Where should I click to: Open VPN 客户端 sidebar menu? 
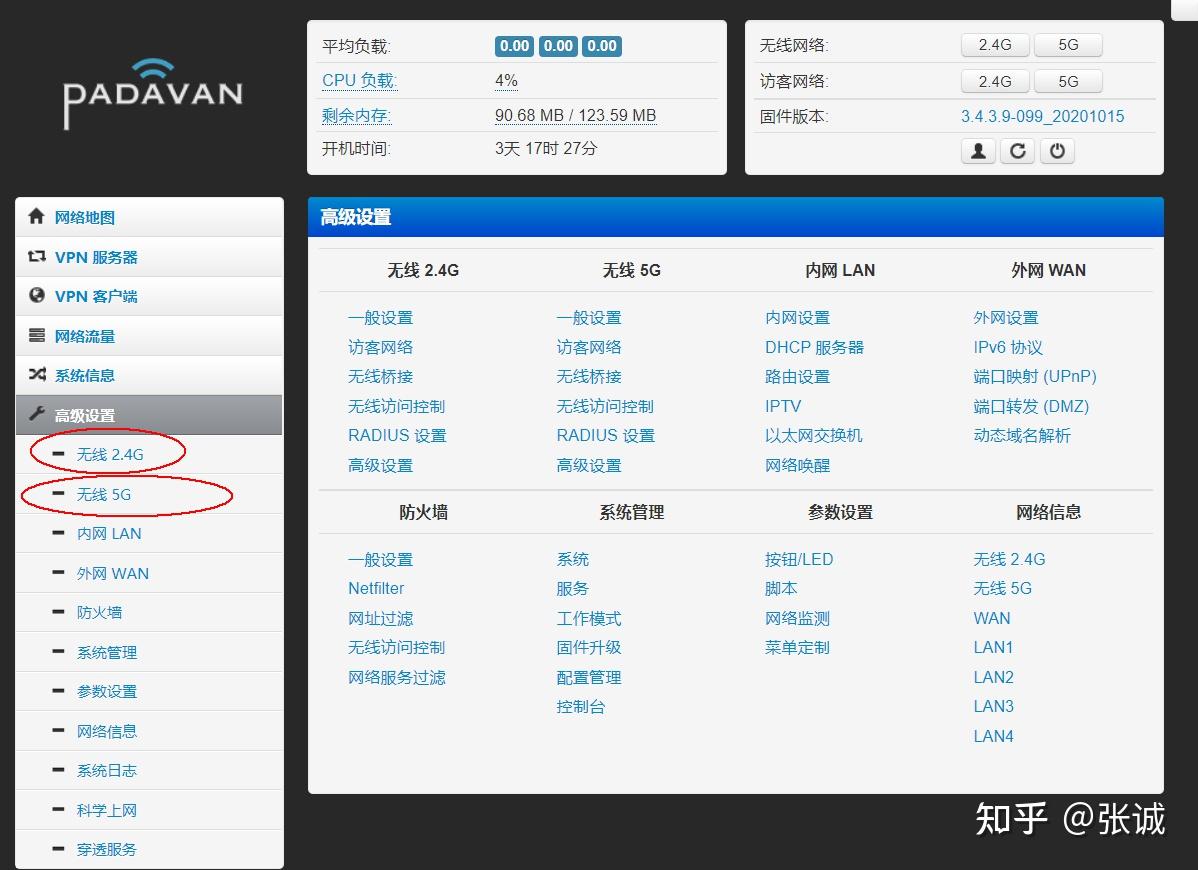(149, 296)
